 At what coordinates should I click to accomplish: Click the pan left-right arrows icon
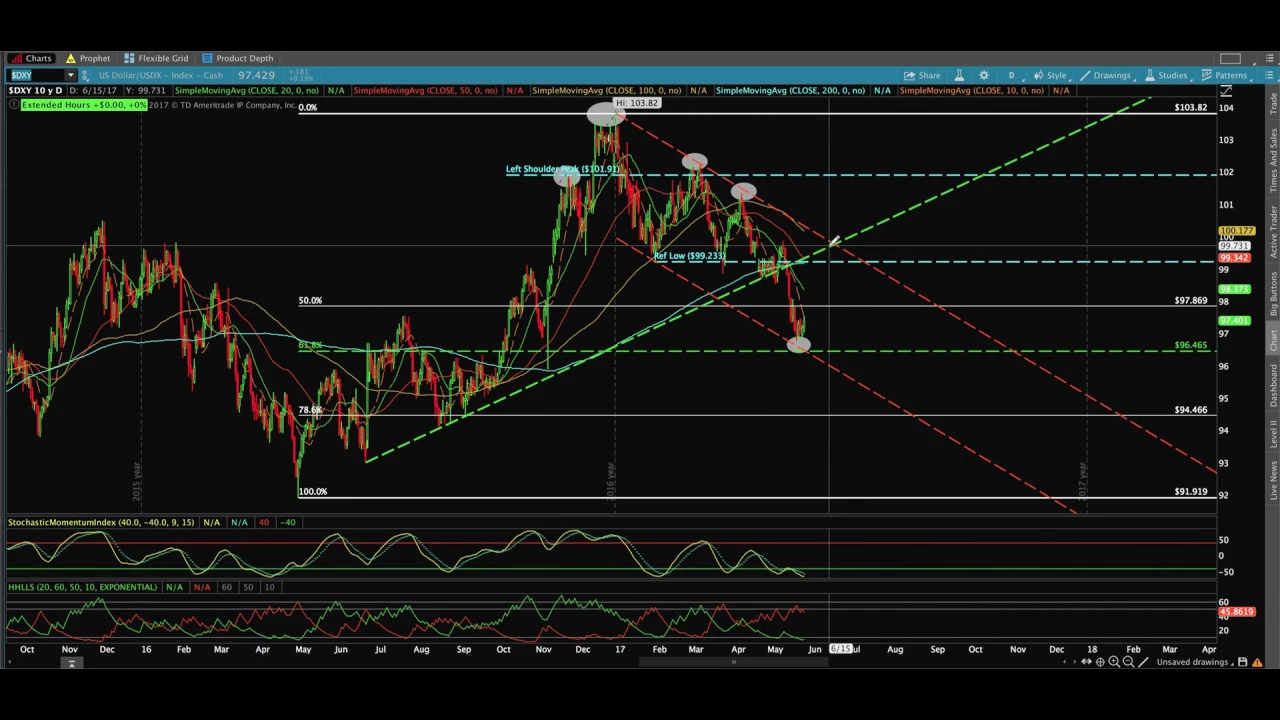[x=1084, y=662]
